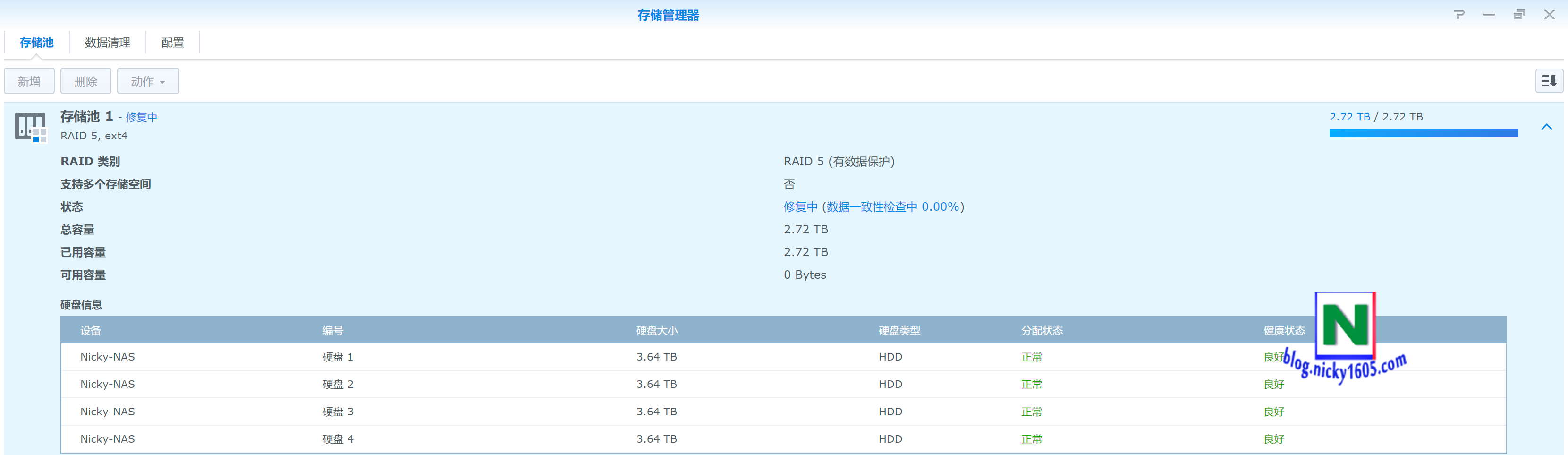Screen dimensions: 1568x455
Task: Click the 硬盘类型 column header
Action: coord(899,331)
